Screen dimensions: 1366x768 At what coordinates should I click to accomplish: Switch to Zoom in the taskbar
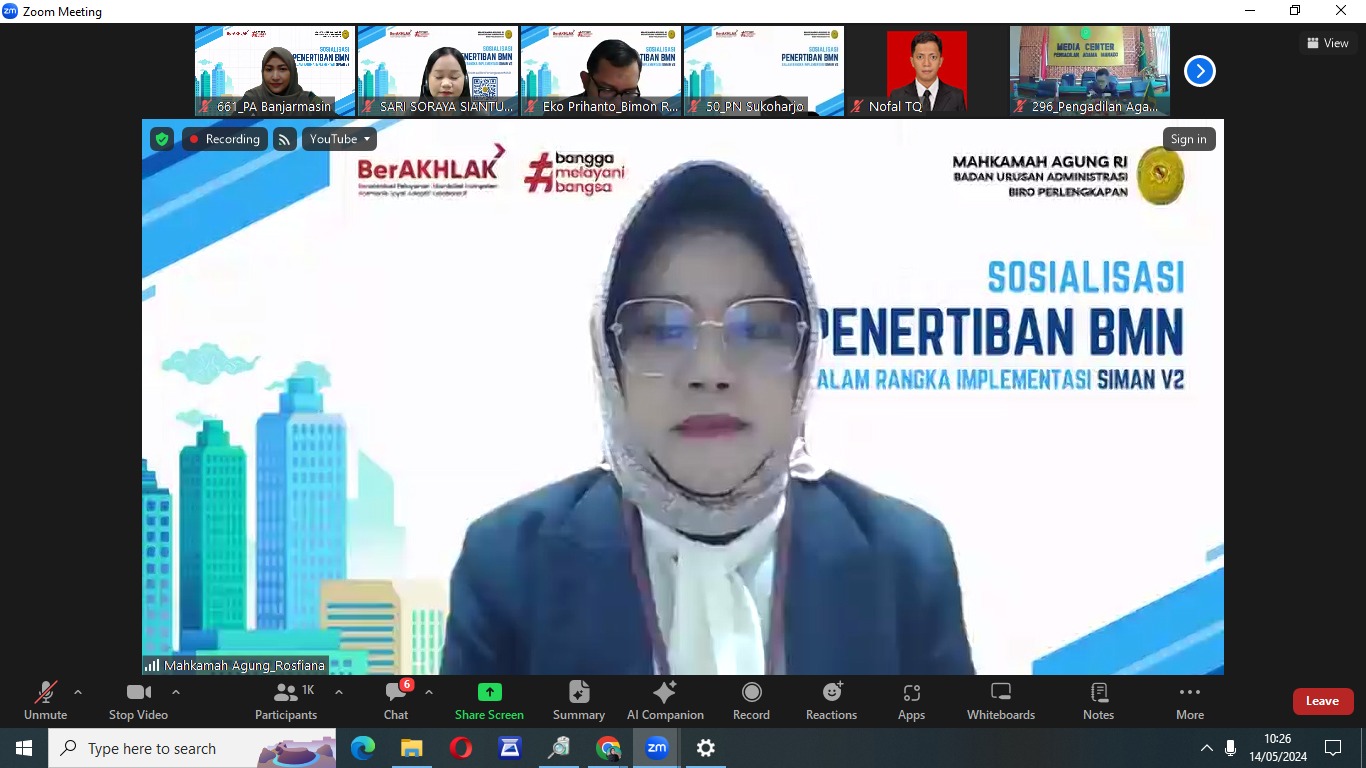[657, 748]
